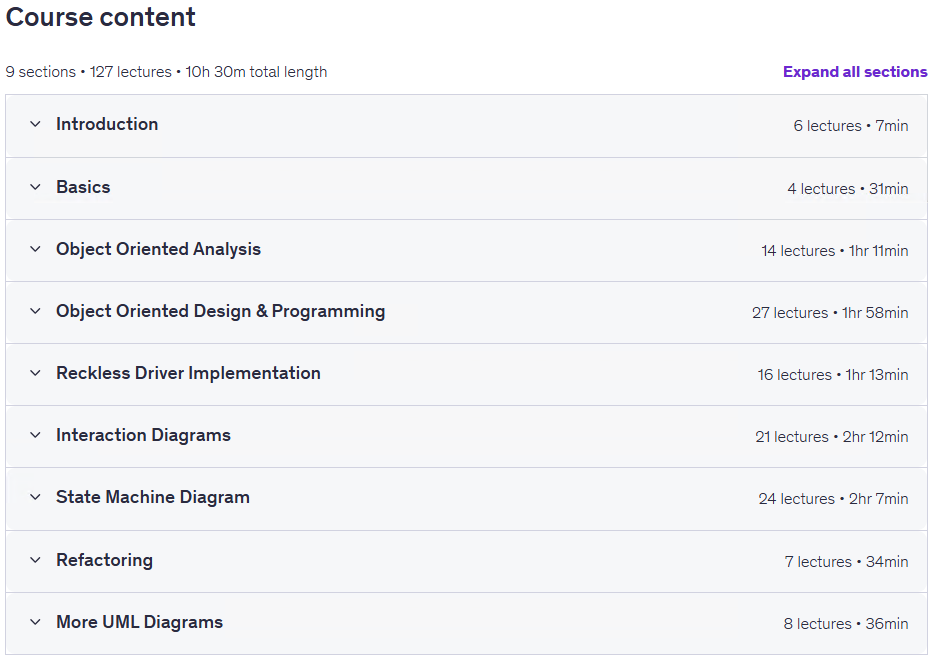Open the Interaction Diagrams title
This screenshot has width=930, height=656.
point(144,435)
